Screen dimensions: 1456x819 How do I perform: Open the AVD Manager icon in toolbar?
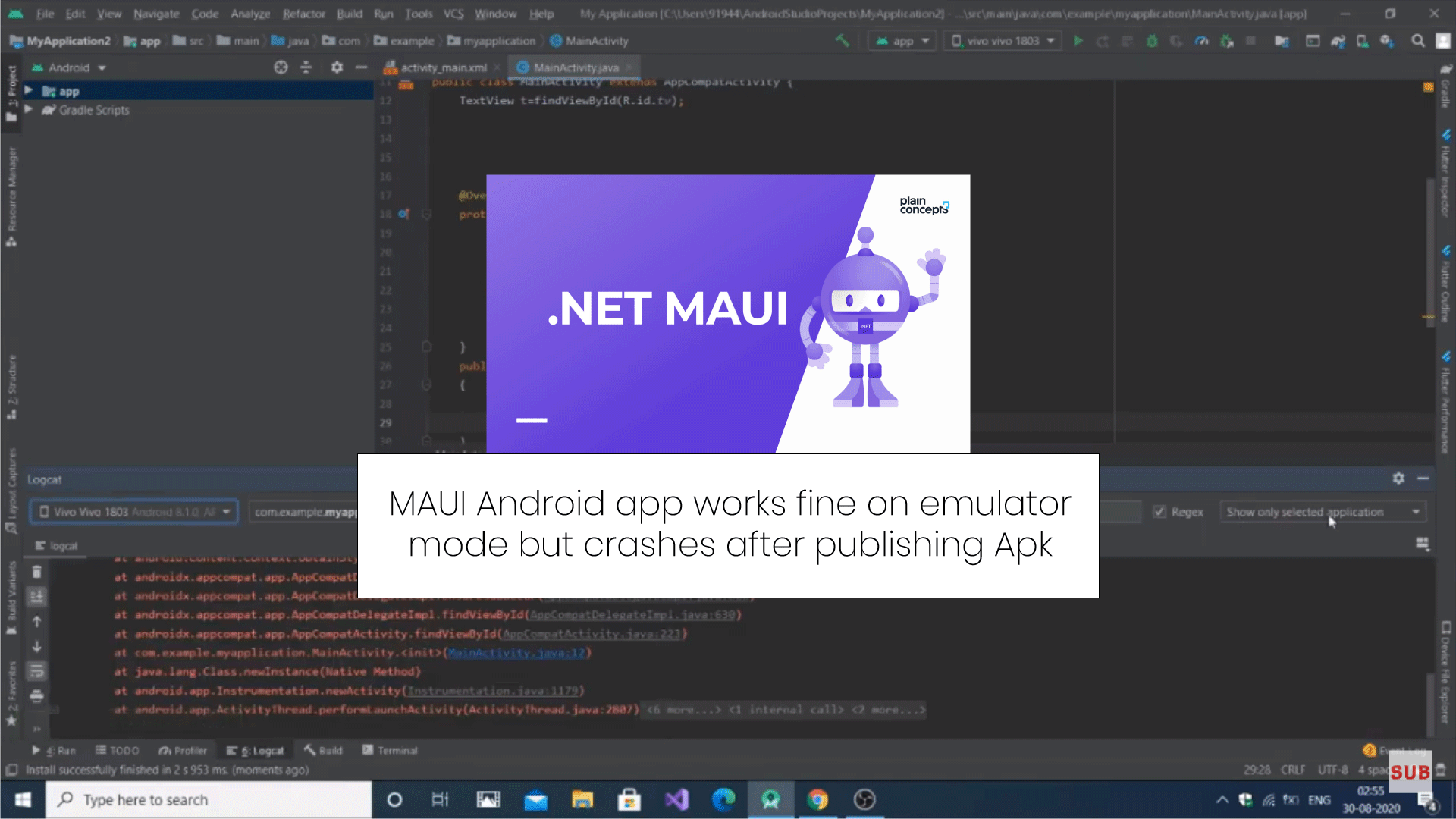pos(1363,41)
